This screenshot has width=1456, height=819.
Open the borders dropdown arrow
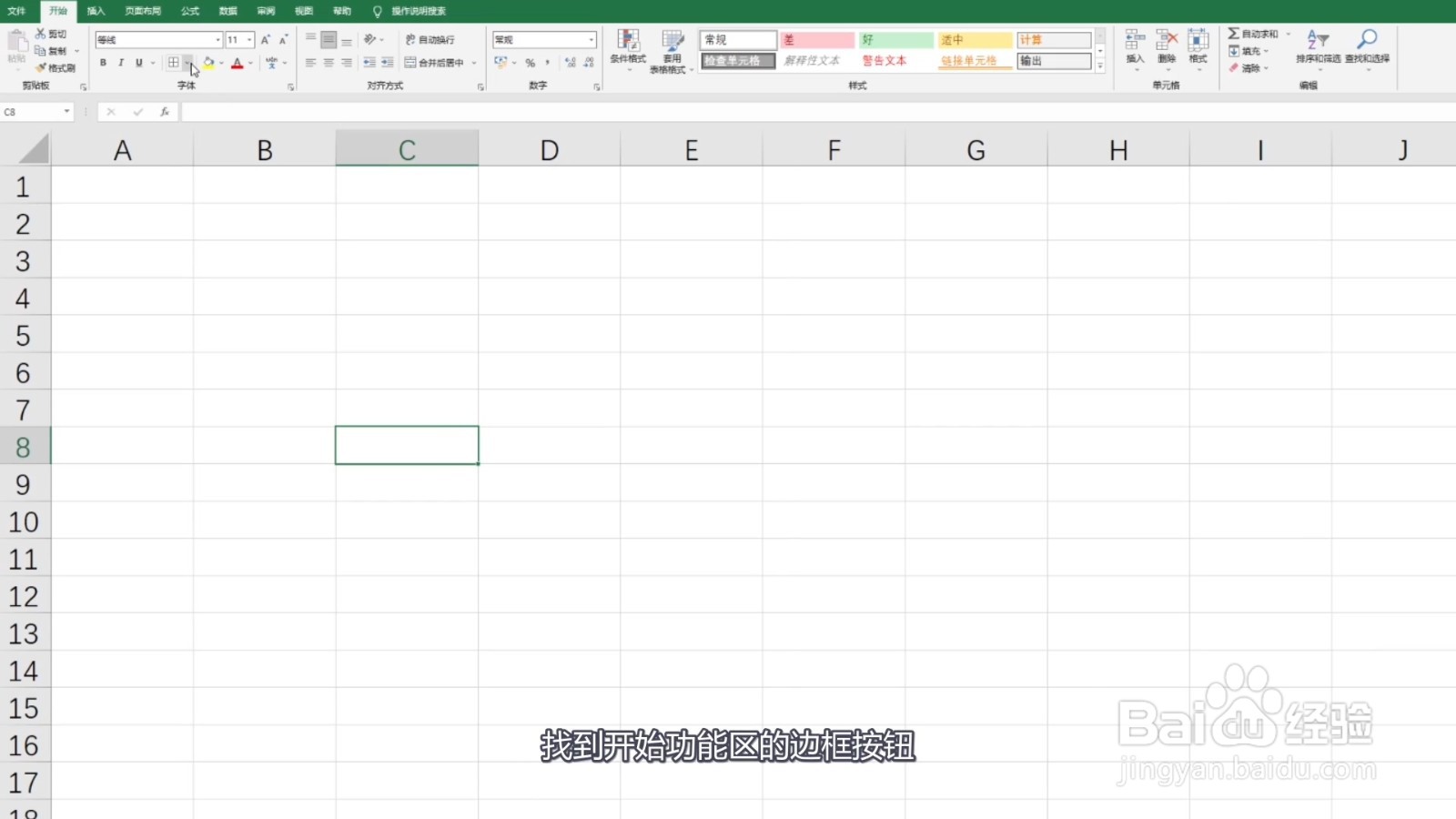coord(187,63)
